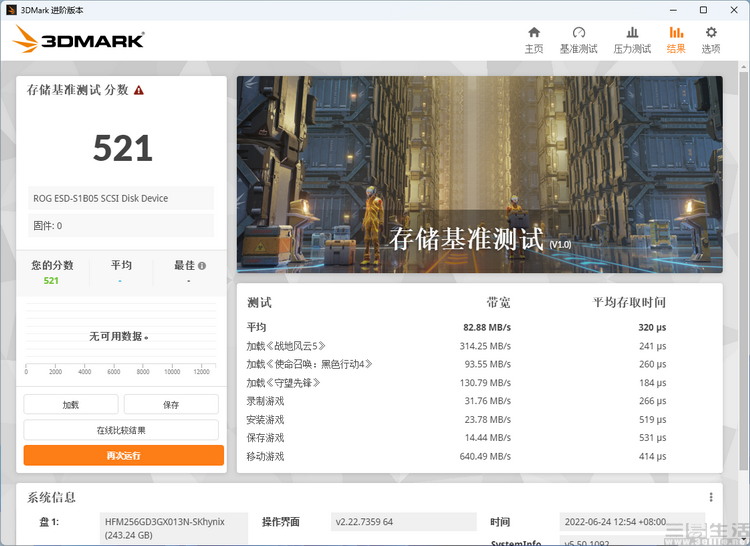The height and width of the screenshot is (546, 750).
Task: Click the 保存 button
Action: click(x=171, y=404)
